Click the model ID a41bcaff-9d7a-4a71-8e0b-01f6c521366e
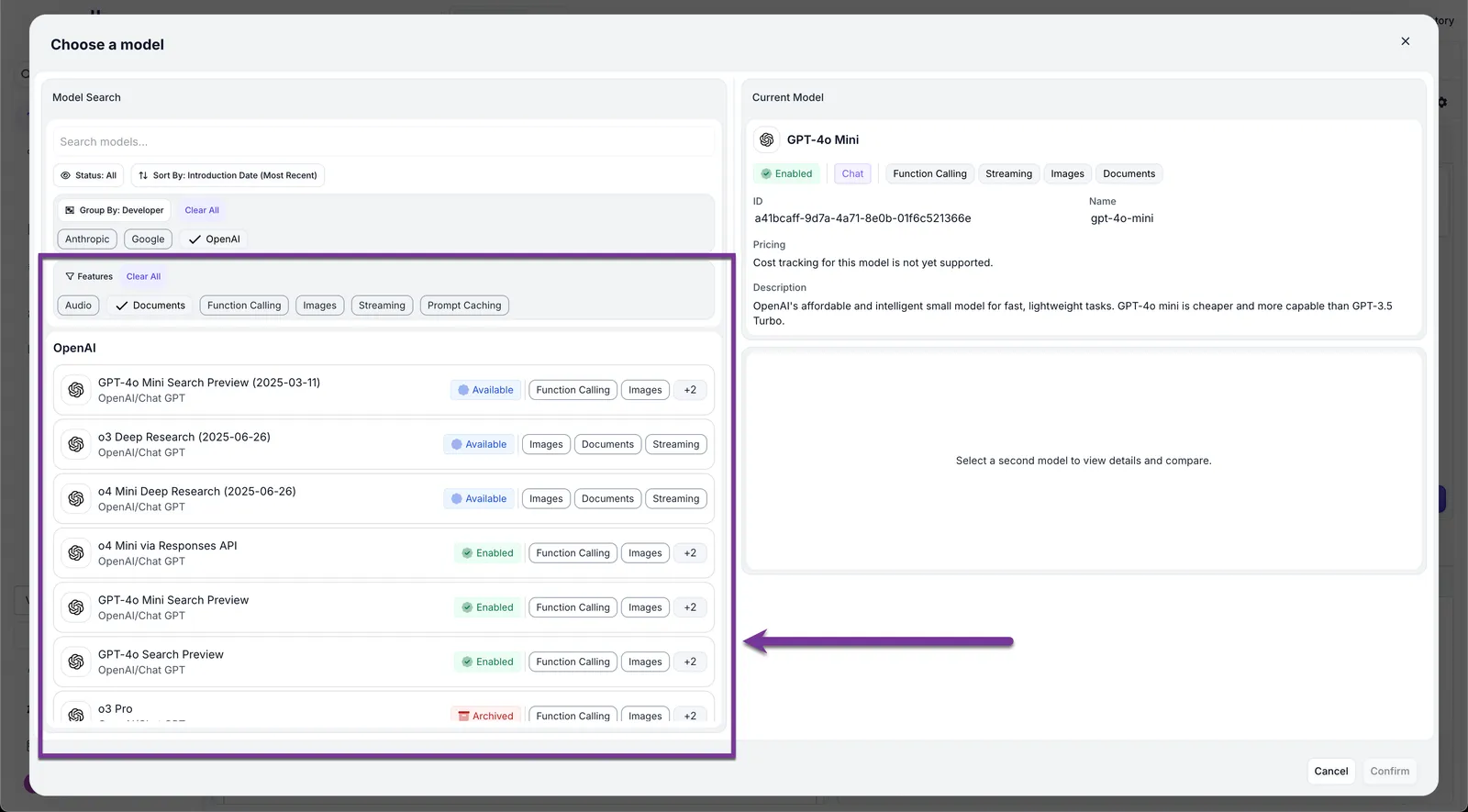 (x=862, y=218)
